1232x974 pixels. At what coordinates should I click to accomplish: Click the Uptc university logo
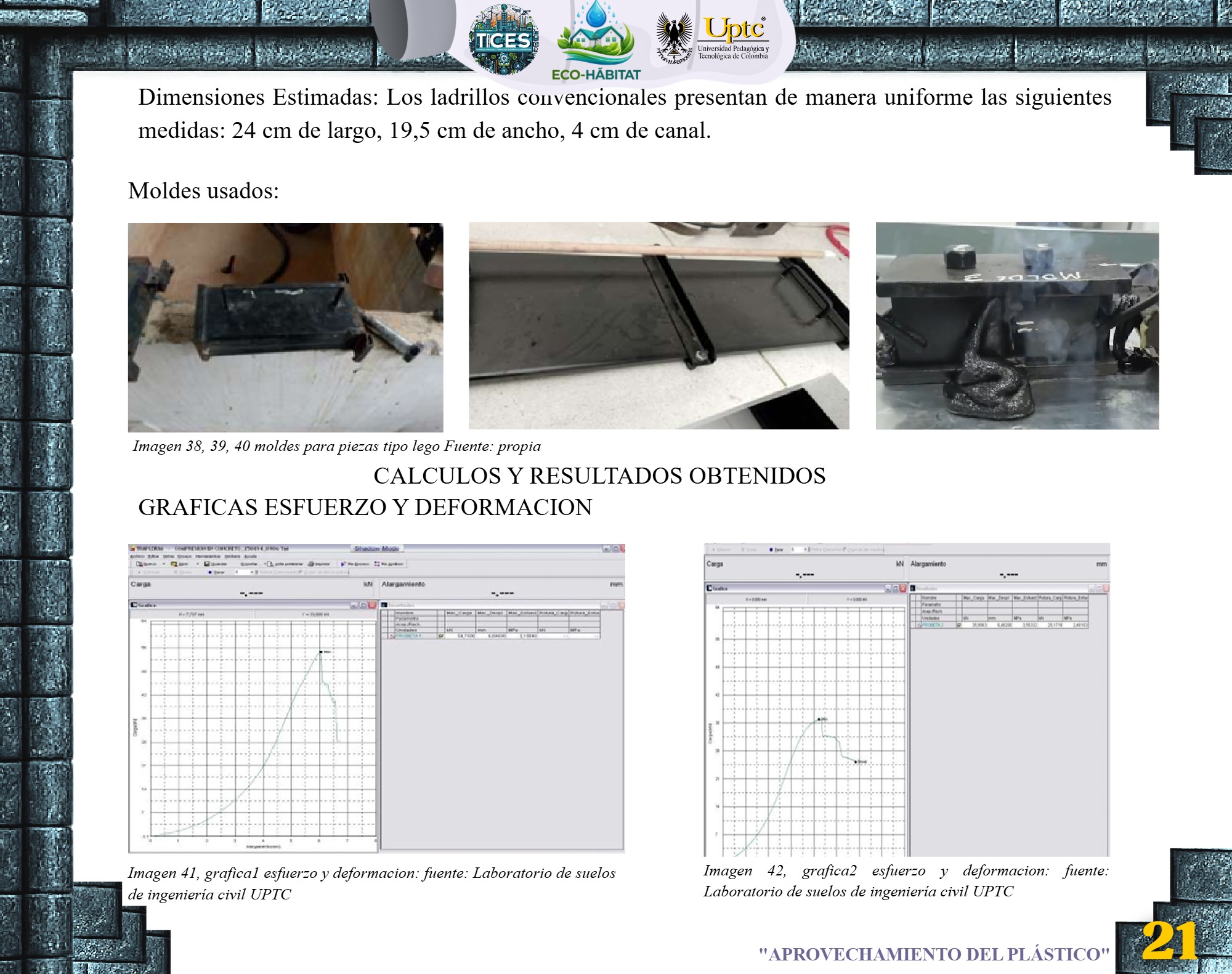(x=734, y=38)
